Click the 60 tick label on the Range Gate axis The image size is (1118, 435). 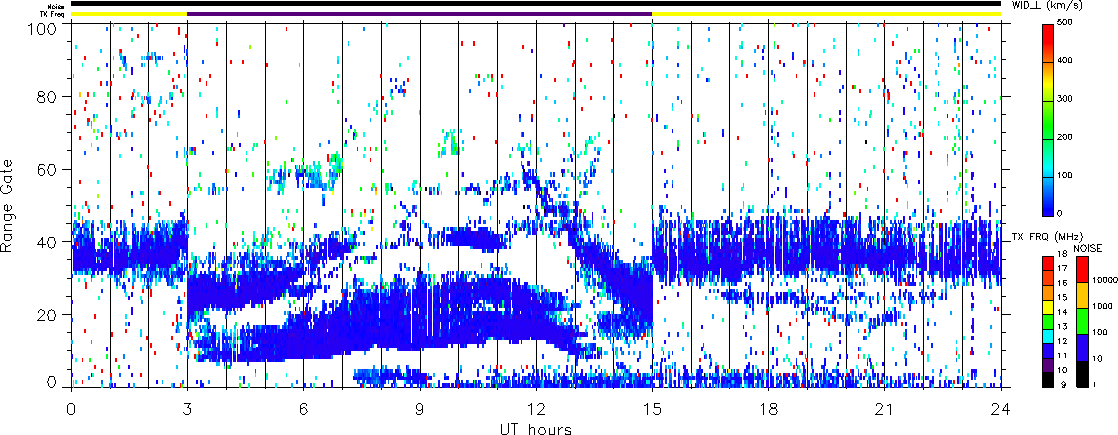(x=52, y=169)
